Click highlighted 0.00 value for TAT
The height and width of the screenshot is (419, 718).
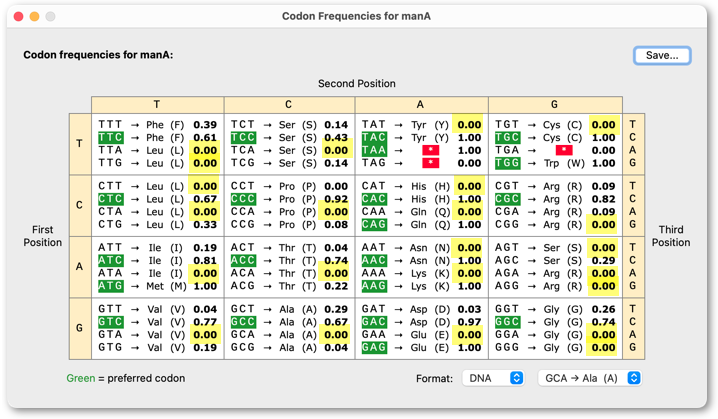click(469, 125)
